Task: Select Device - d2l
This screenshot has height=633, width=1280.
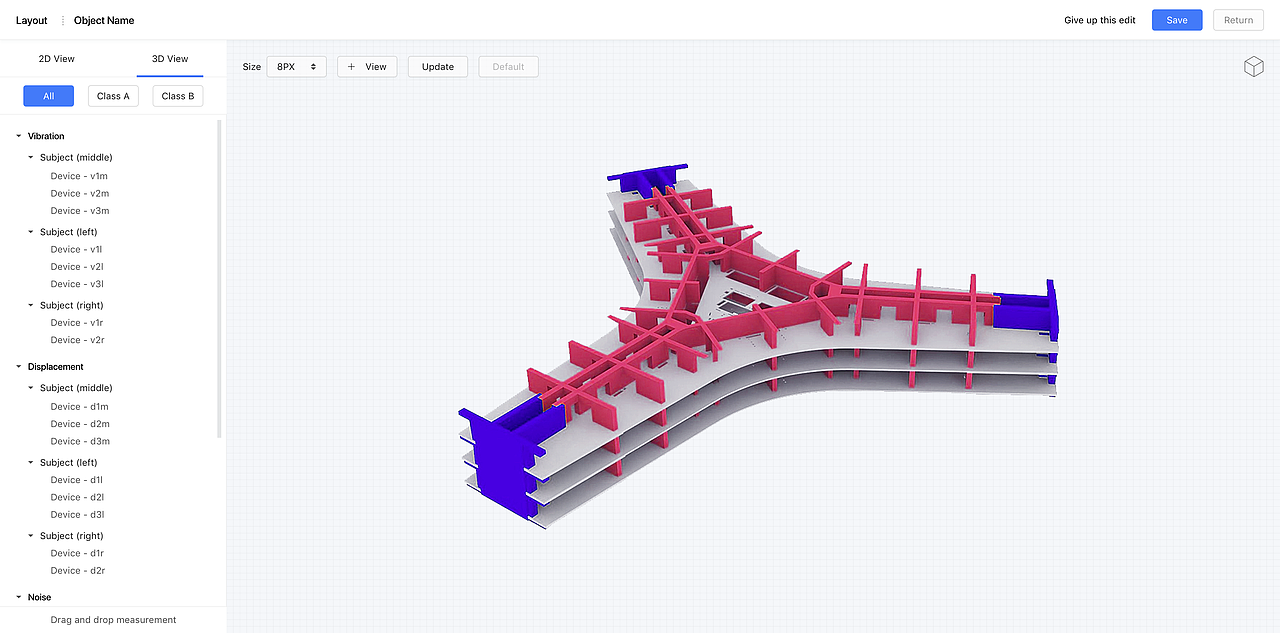Action: point(77,497)
